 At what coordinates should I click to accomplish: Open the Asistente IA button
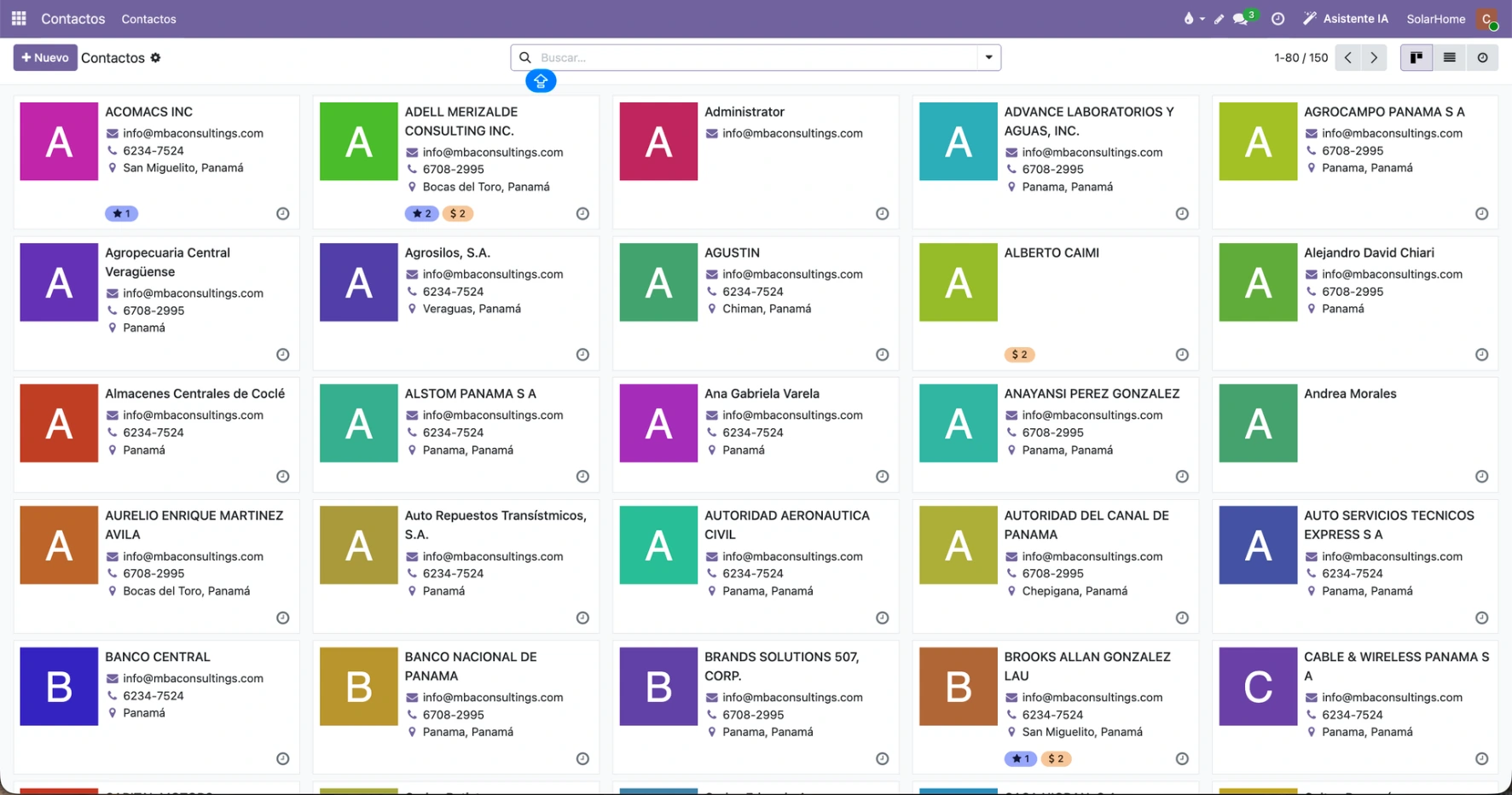[1346, 19]
